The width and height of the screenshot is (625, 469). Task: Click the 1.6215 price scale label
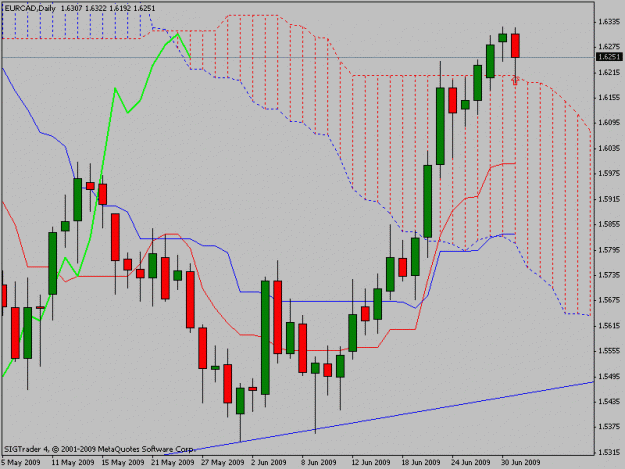point(609,72)
